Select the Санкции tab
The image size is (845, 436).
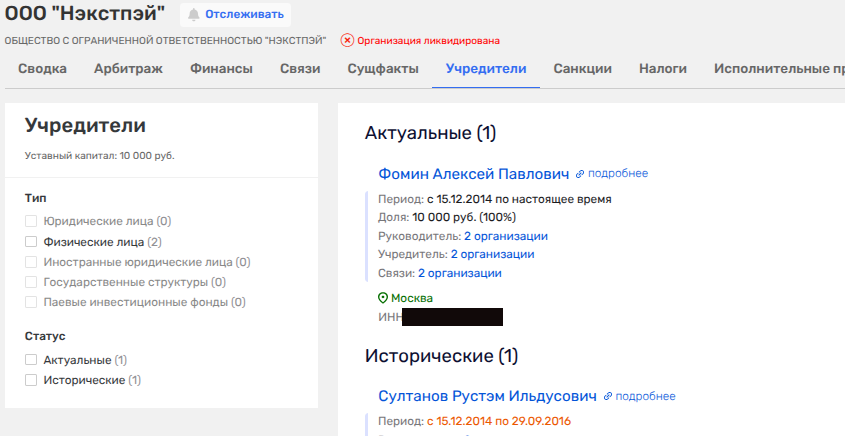coord(582,69)
